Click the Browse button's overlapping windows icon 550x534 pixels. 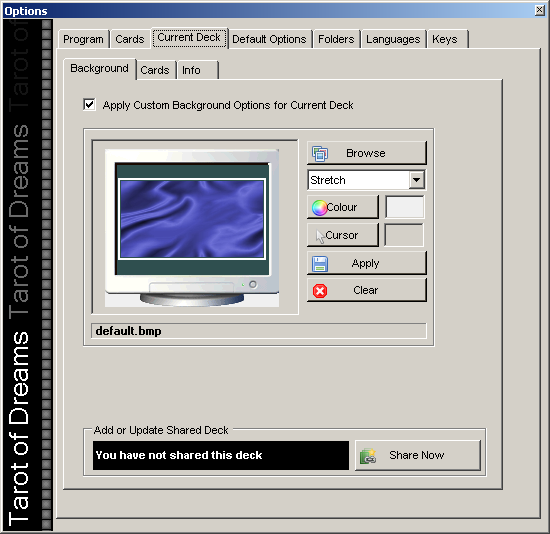pyautogui.click(x=320, y=154)
